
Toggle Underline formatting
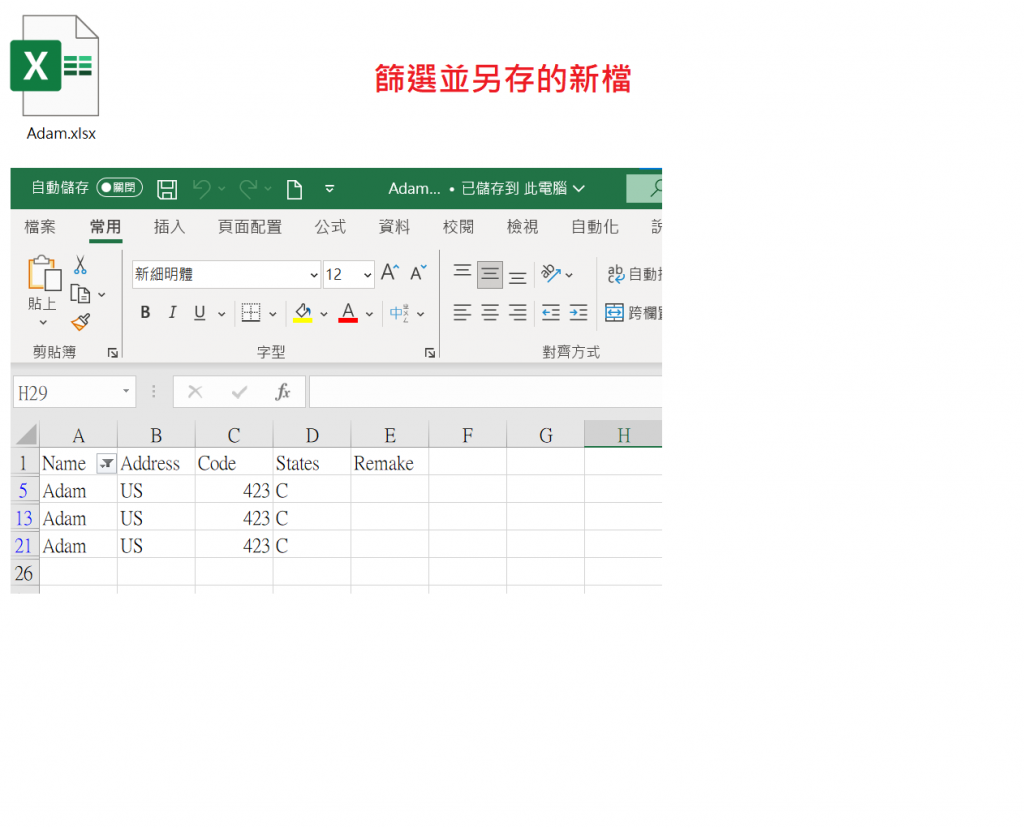click(200, 313)
